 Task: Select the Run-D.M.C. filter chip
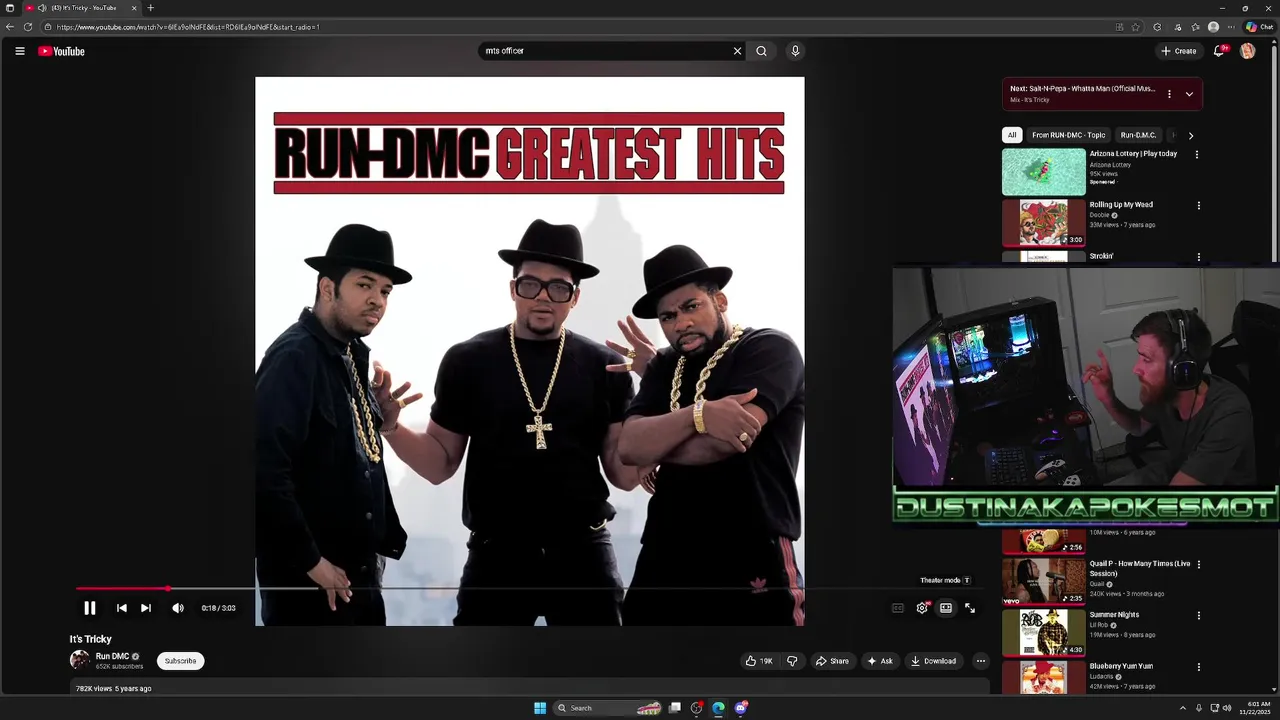pos(1138,135)
